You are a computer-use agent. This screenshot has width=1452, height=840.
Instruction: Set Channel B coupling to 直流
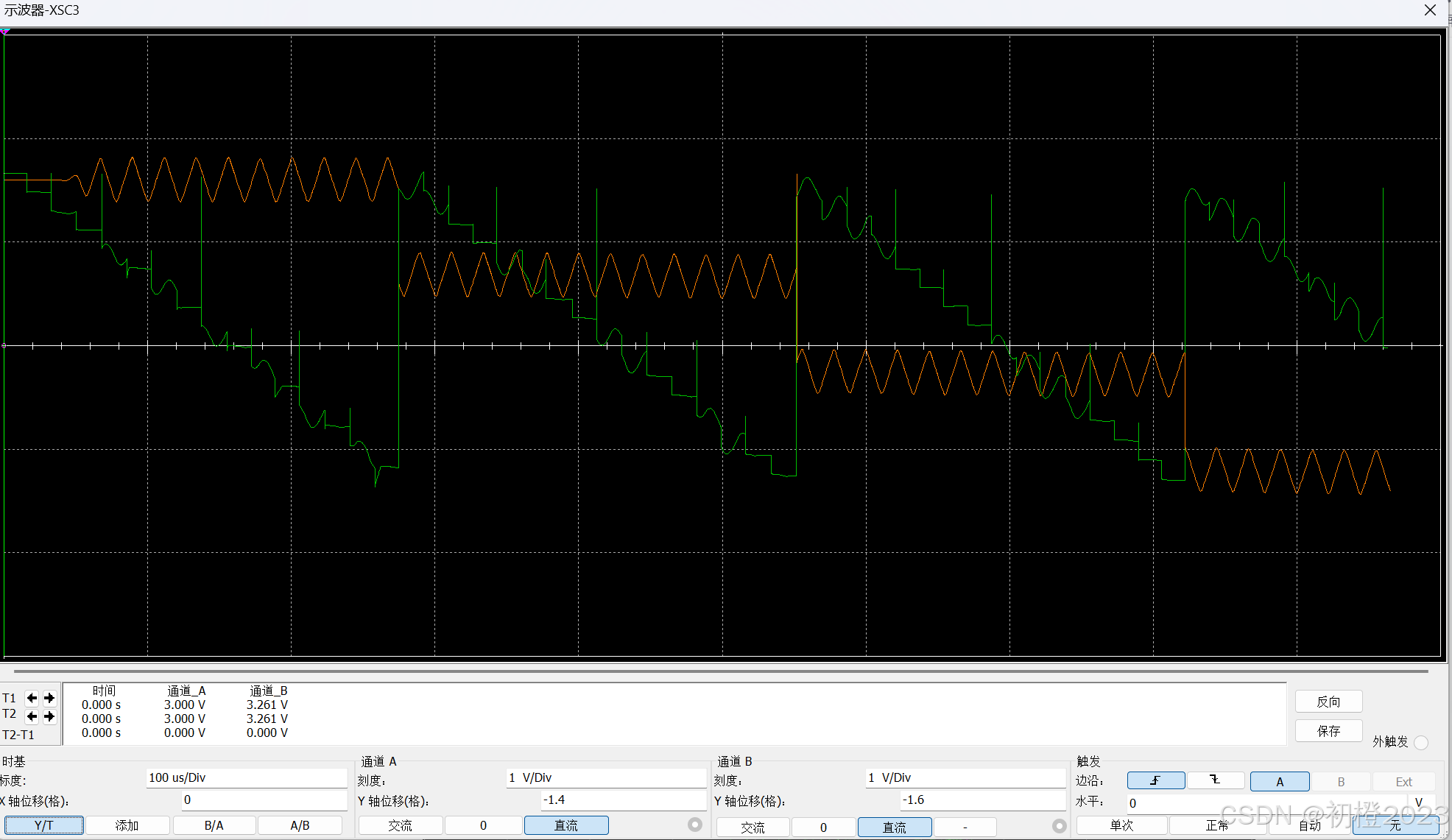point(895,827)
